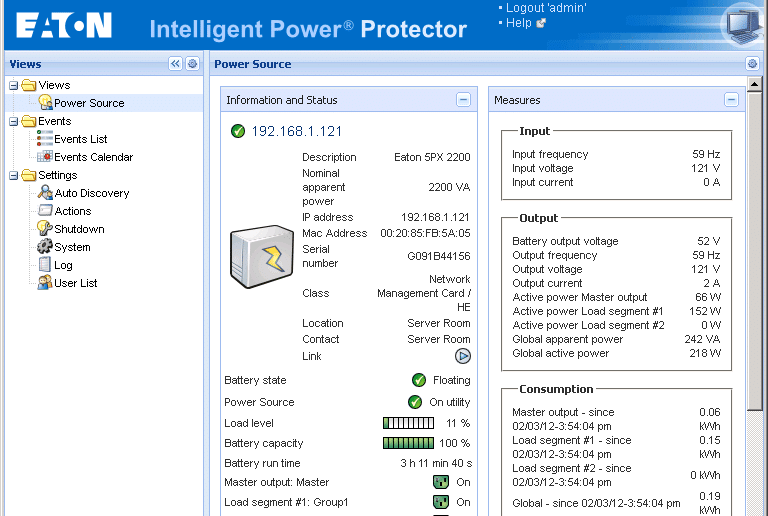The image size is (768, 516).
Task: Click the UPS device image
Action: coord(262,257)
